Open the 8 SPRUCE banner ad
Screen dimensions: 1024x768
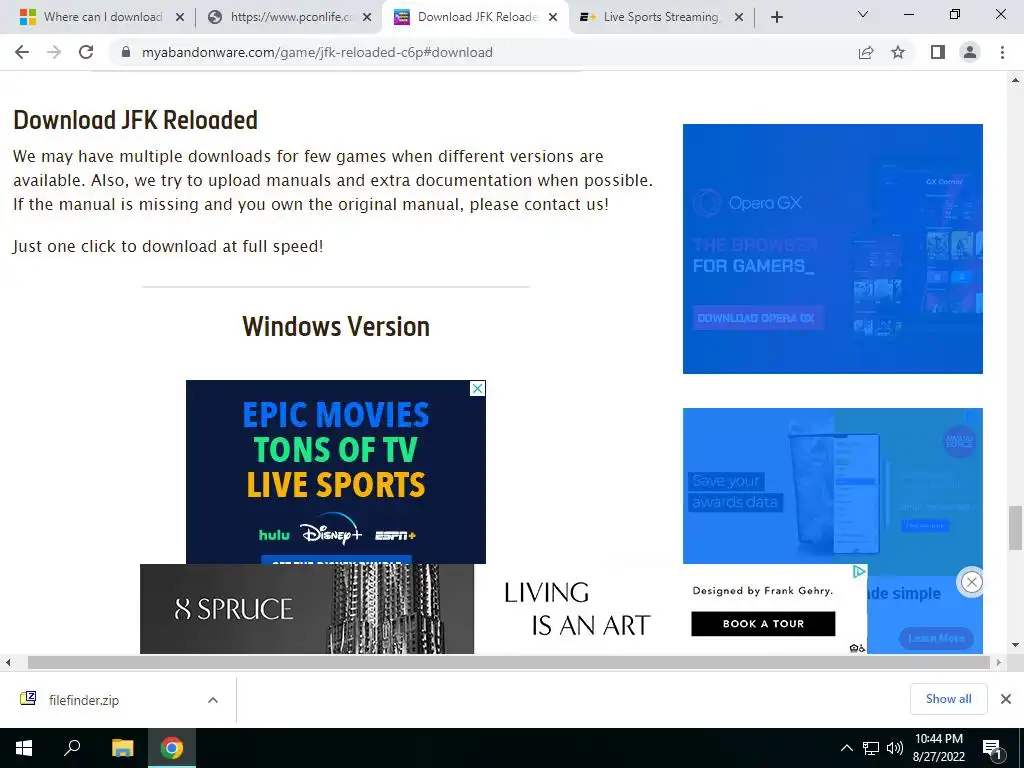point(503,609)
